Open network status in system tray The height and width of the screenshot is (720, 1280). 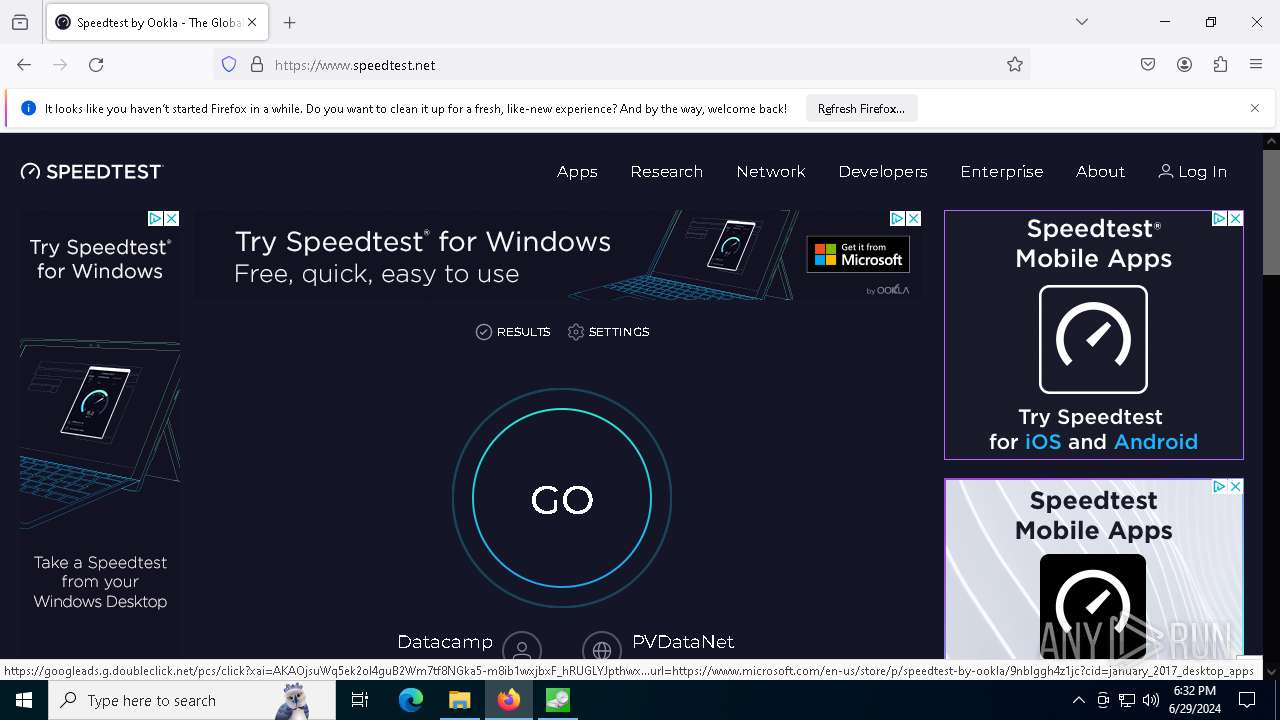1127,701
